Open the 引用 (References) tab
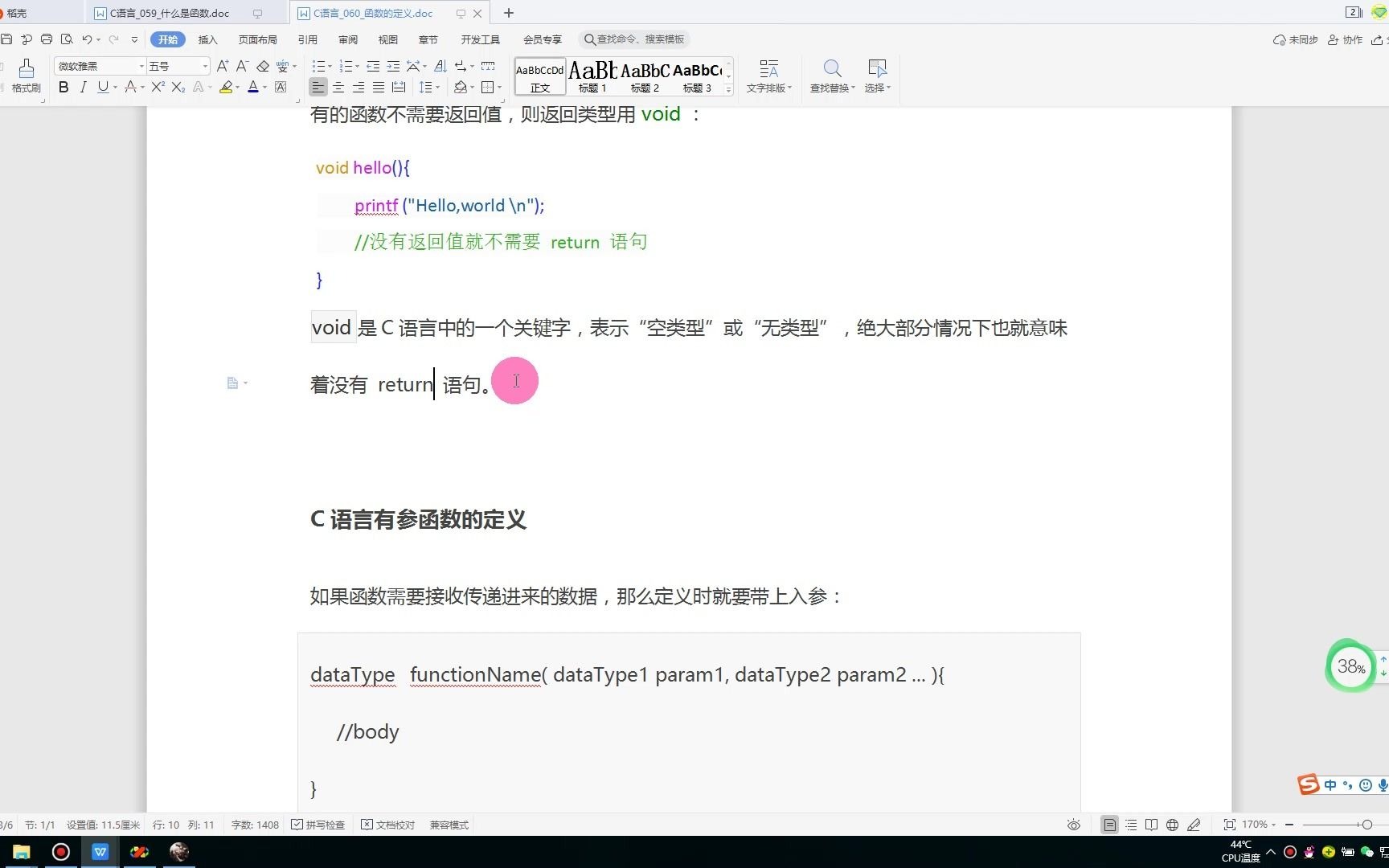Screen dimensions: 1389x868 [307, 39]
